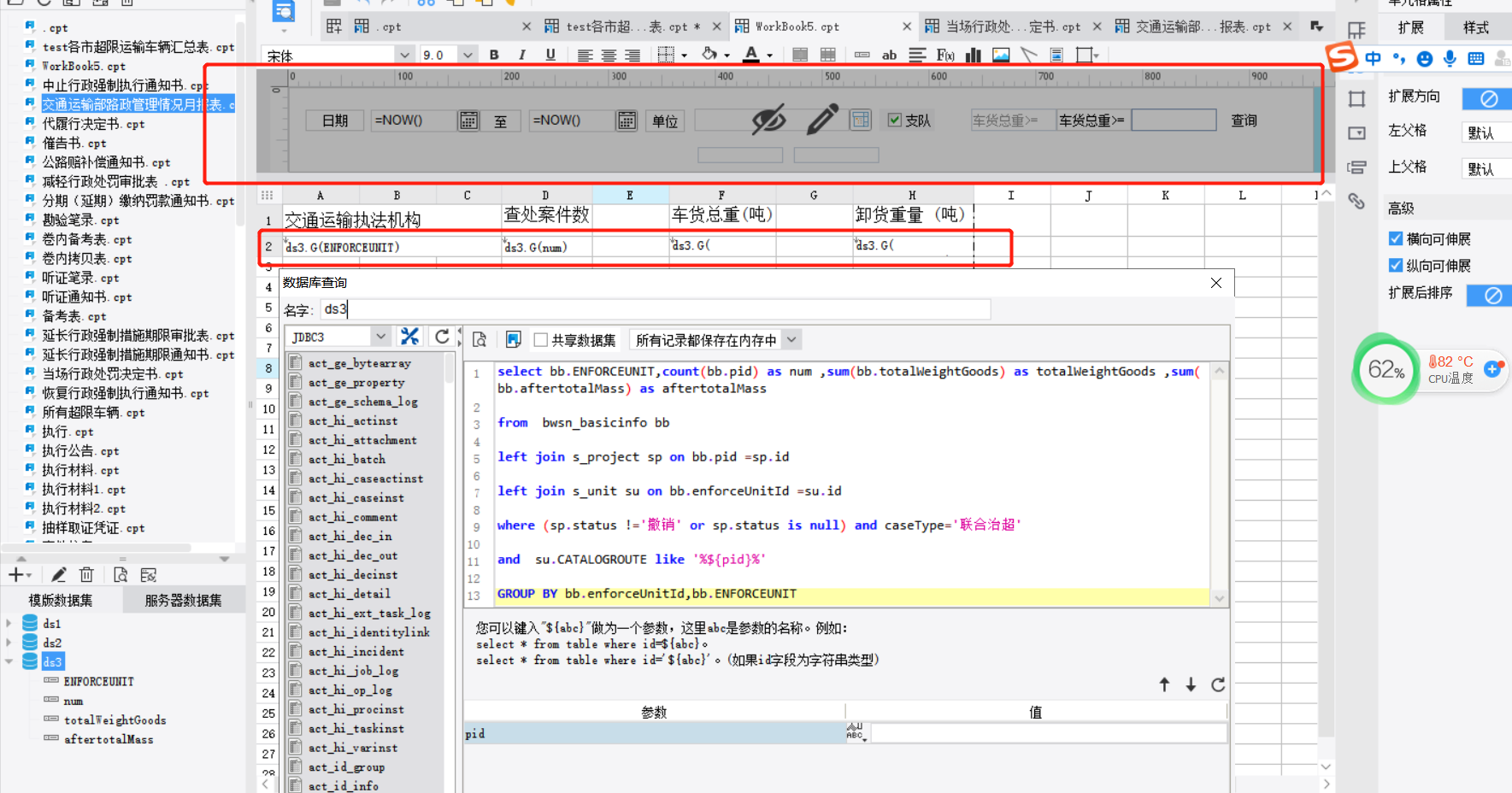This screenshot has height=793, width=1512.
Task: Open 催告书.cpt in the file tree
Action: (74, 143)
